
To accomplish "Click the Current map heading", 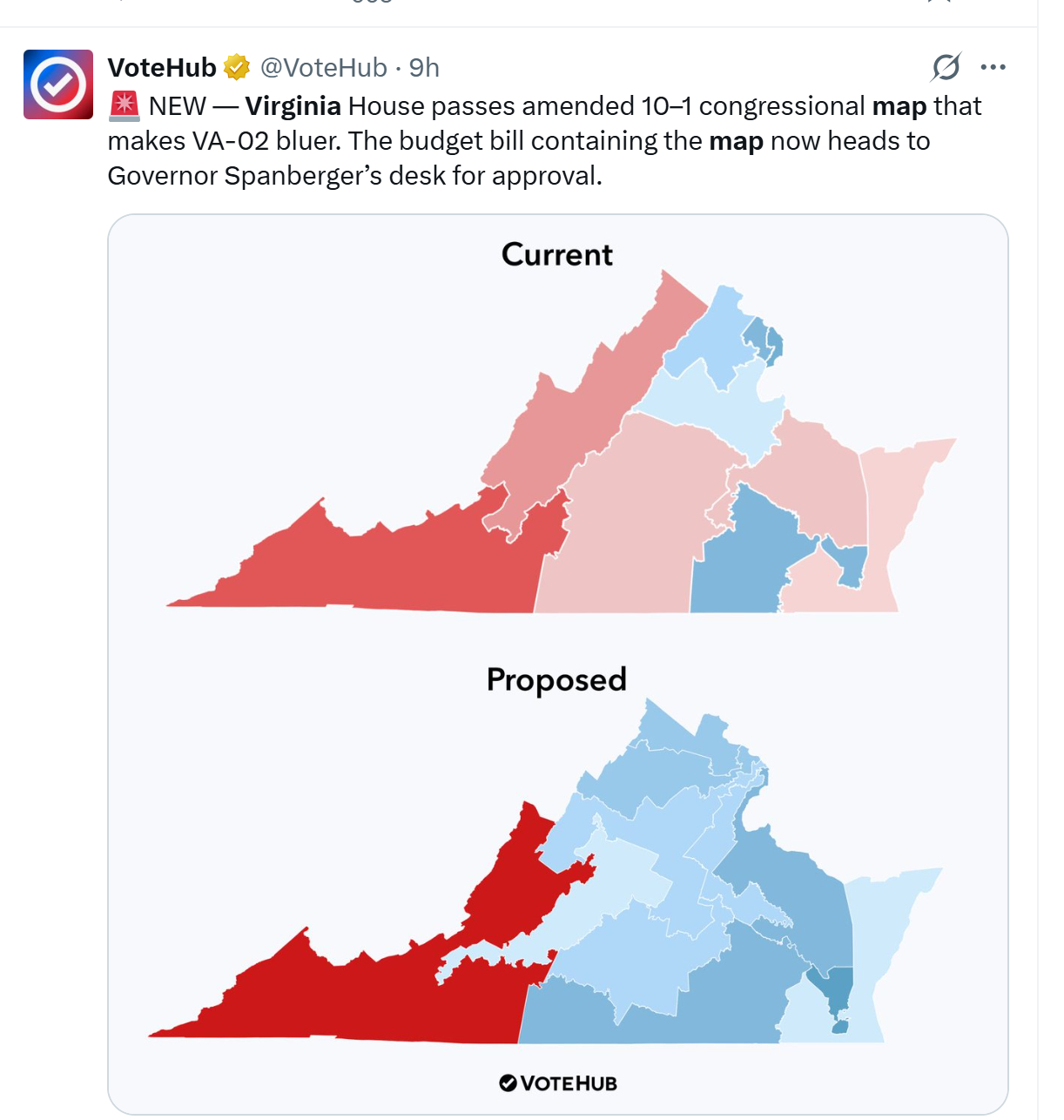I will coord(557,254).
